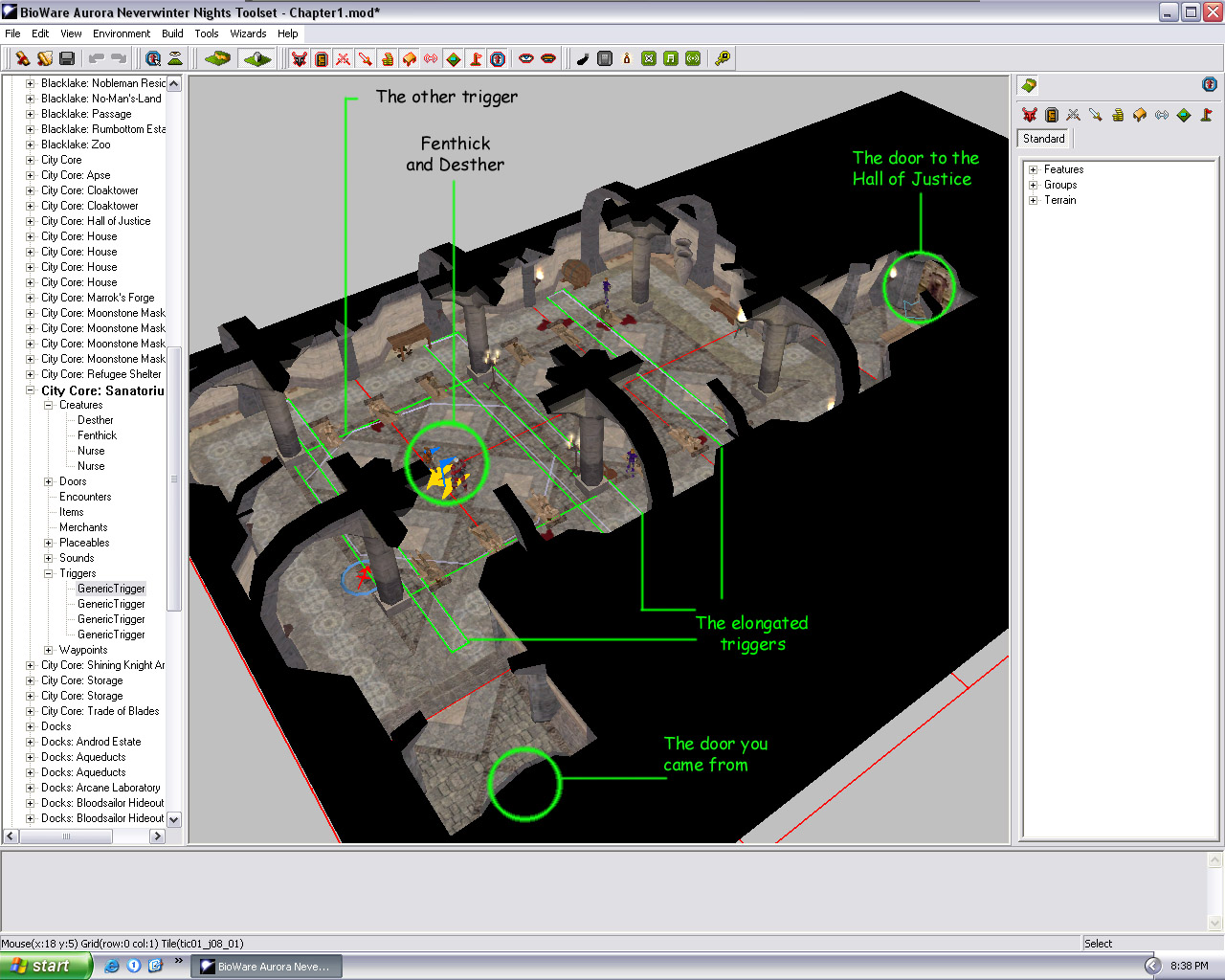The height and width of the screenshot is (980, 1225).
Task: Click the mountain terrain toolbar icon
Action: point(175,58)
